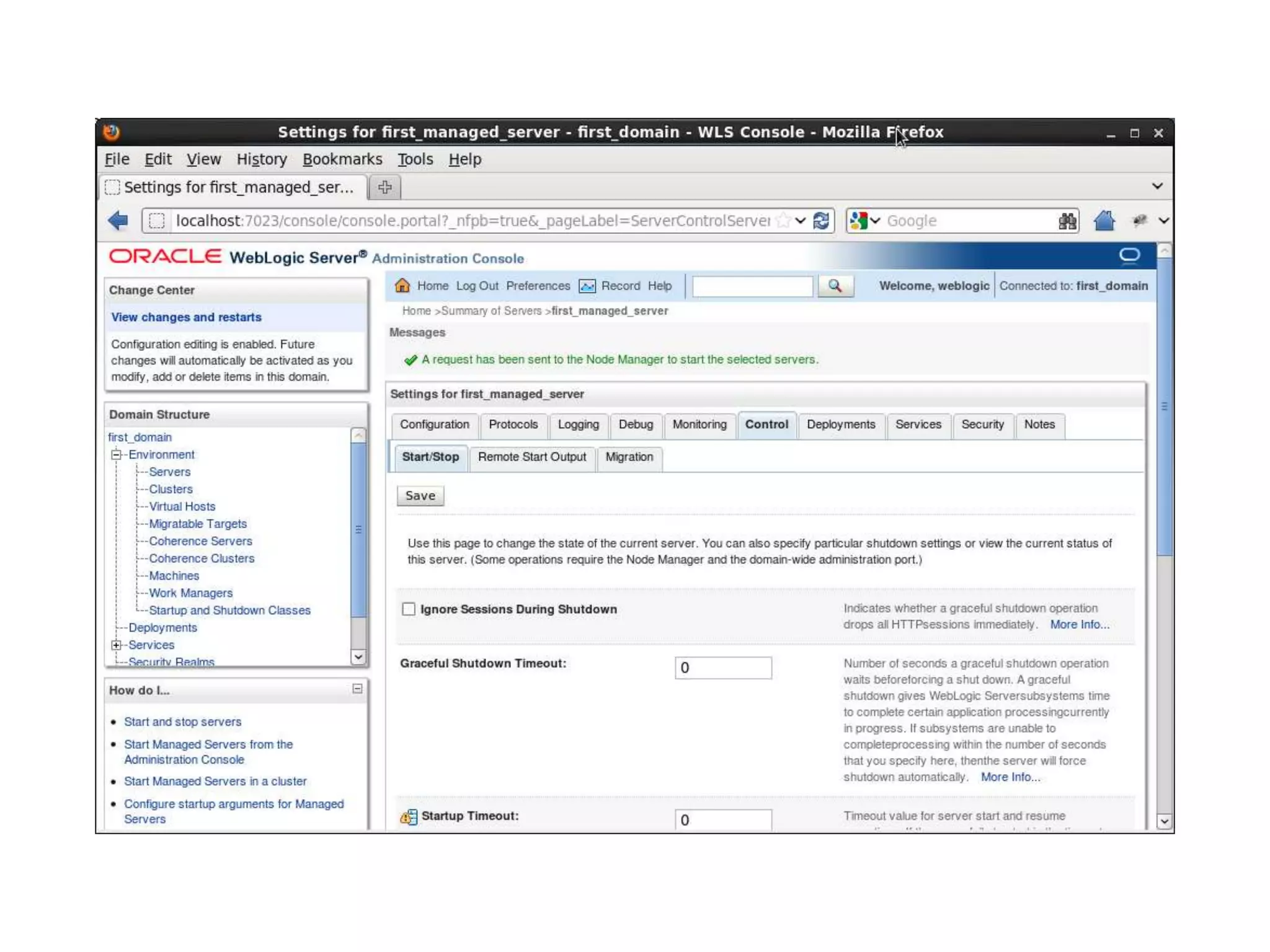
Task: Click the Firefox logo icon in title bar
Action: point(112,132)
